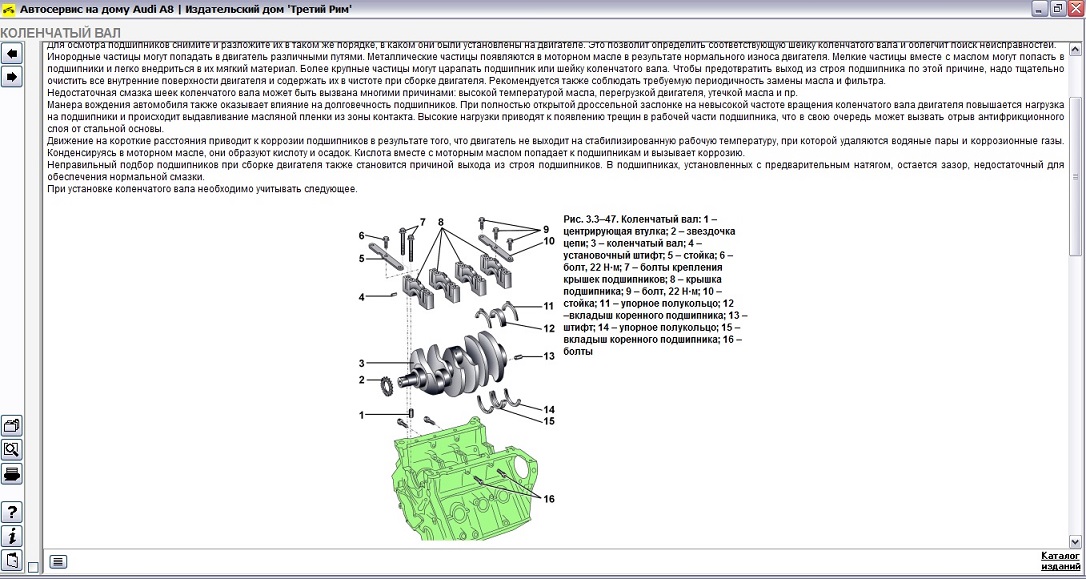This screenshot has width=1086, height=579.
Task: Restore down the application window
Action: [1056, 9]
